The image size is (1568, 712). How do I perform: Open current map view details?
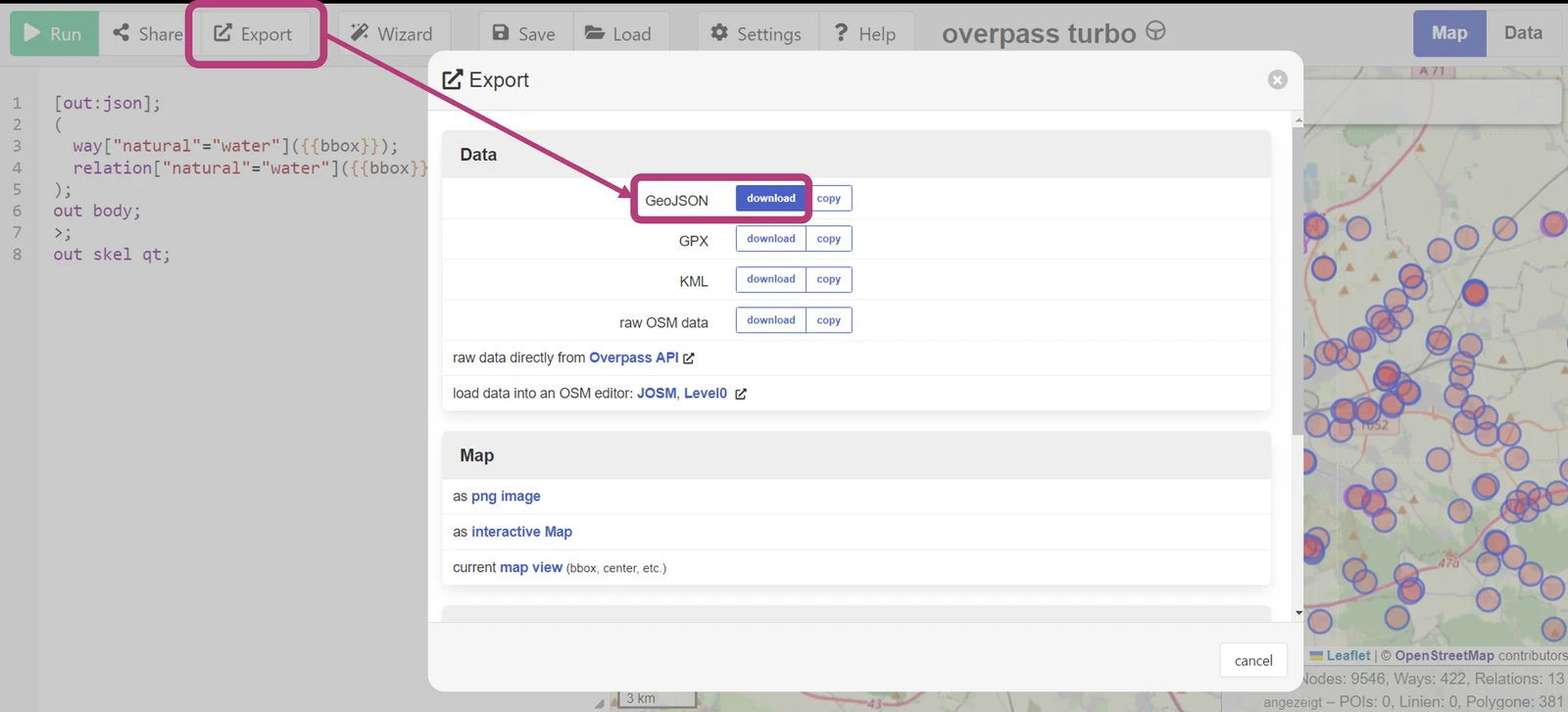[x=531, y=567]
